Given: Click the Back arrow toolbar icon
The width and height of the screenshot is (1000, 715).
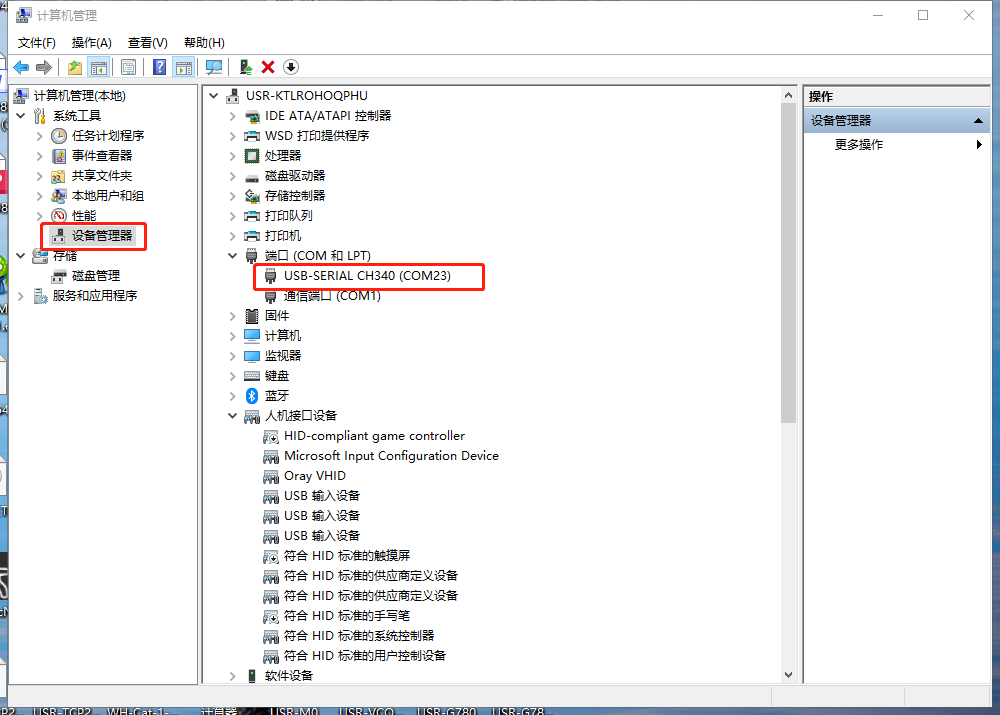Looking at the screenshot, I should tap(21, 67).
